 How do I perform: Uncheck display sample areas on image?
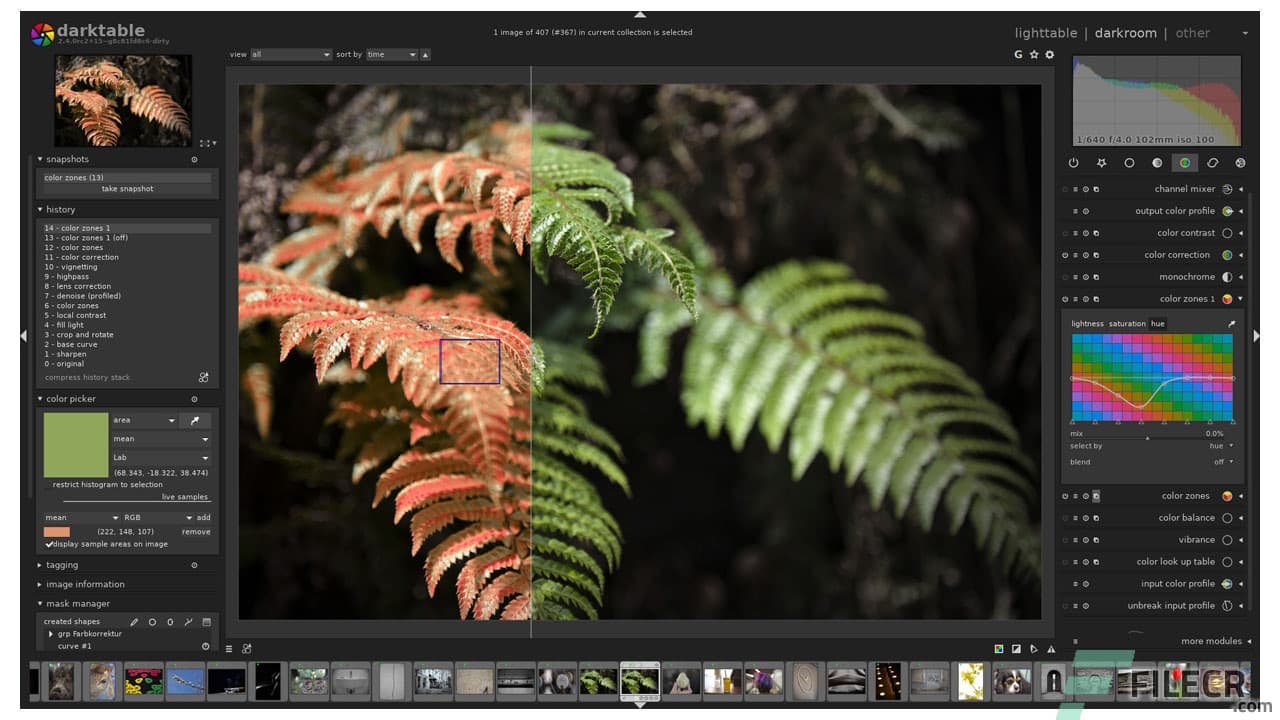pos(48,544)
